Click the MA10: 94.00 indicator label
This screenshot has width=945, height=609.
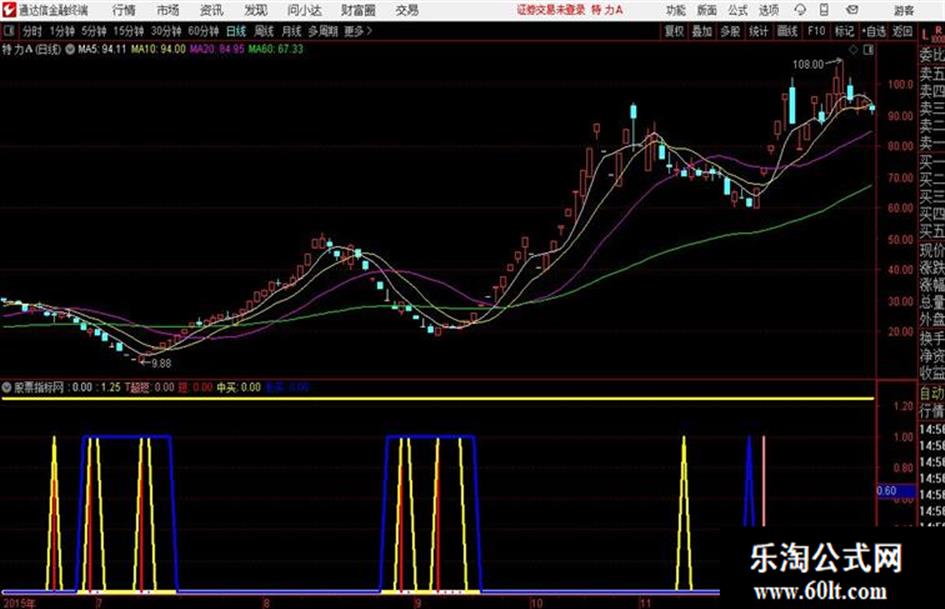pyautogui.click(x=159, y=49)
